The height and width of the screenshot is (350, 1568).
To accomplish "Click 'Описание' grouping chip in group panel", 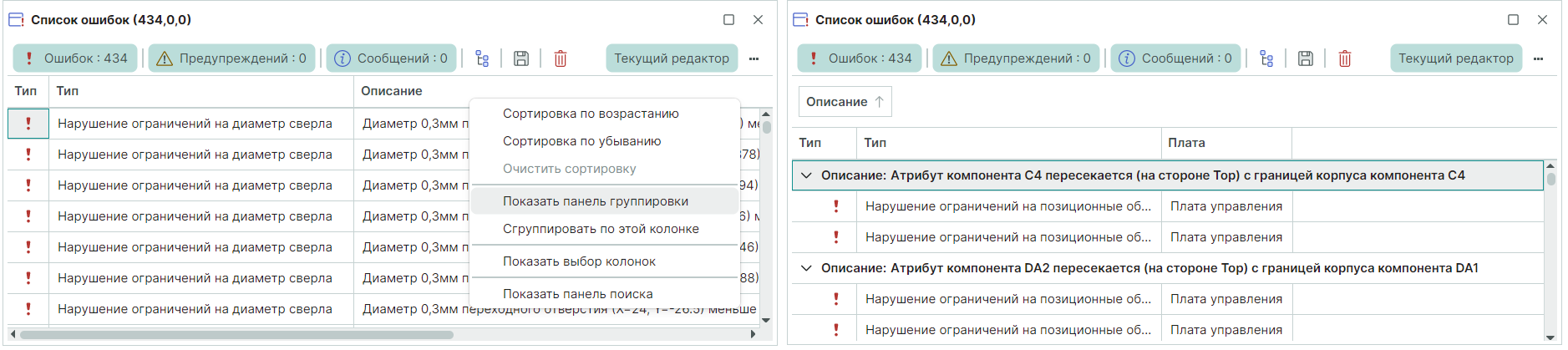I will 845,102.
